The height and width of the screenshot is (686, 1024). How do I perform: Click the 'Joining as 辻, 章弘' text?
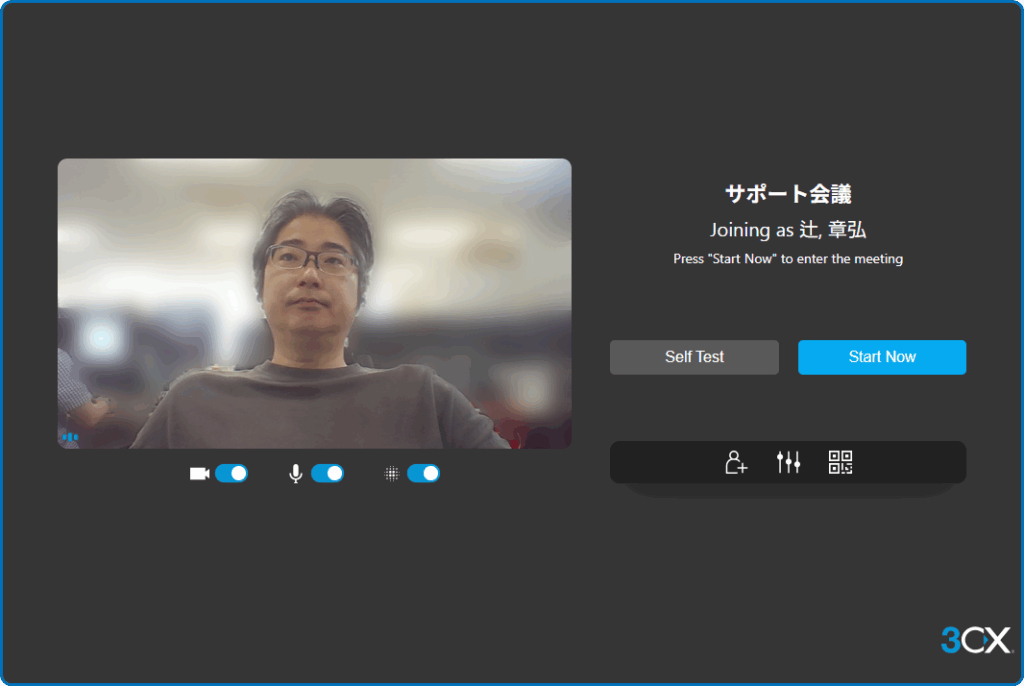(788, 230)
